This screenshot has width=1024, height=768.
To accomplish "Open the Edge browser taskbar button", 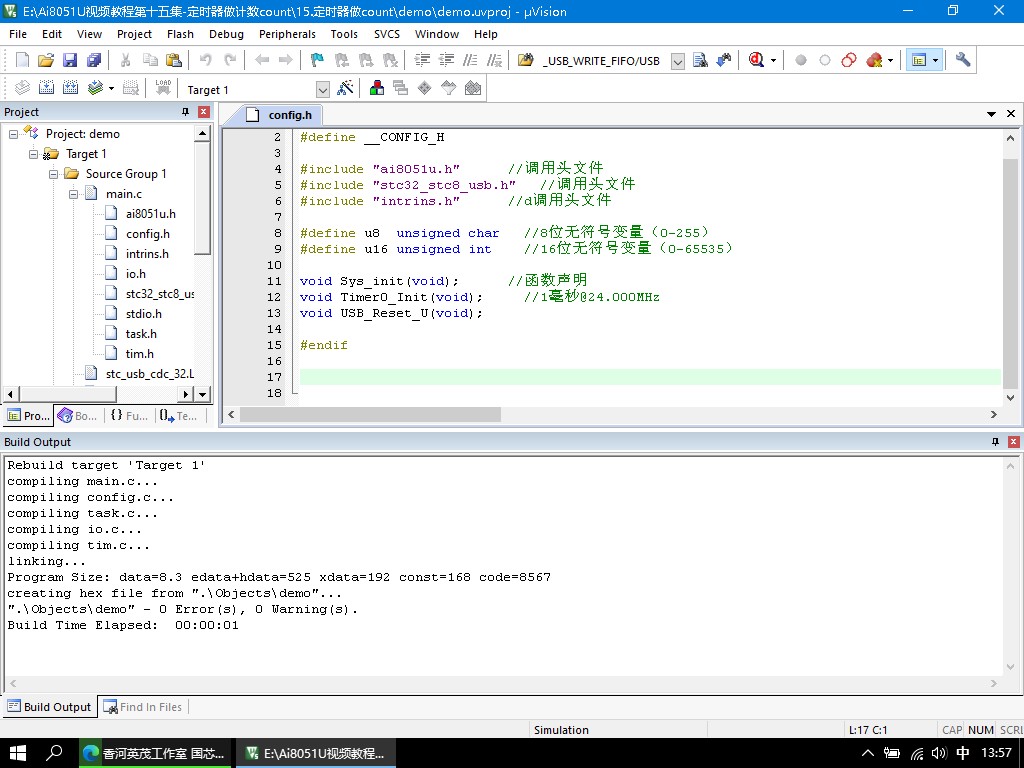I will [155, 753].
